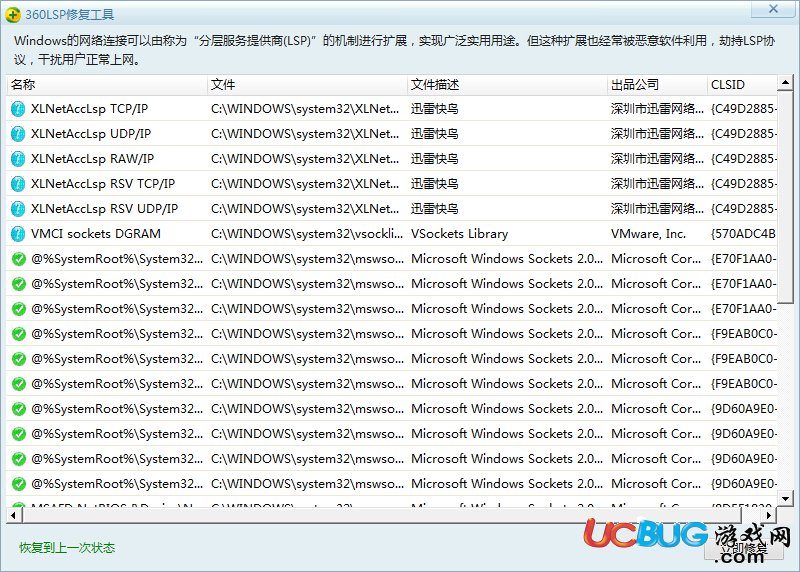
Task: Select the icon next to XLNetAccLsp RSV TCP/IP
Action: coord(18,184)
